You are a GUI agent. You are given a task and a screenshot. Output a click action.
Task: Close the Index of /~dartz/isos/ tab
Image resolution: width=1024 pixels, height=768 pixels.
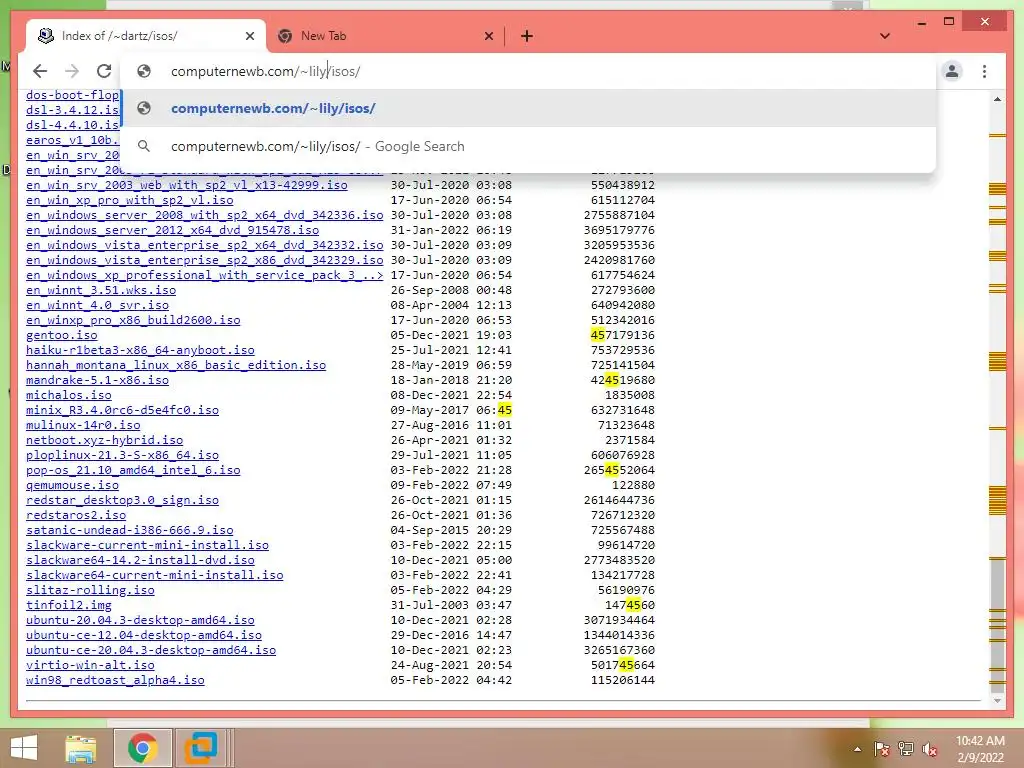point(249,36)
